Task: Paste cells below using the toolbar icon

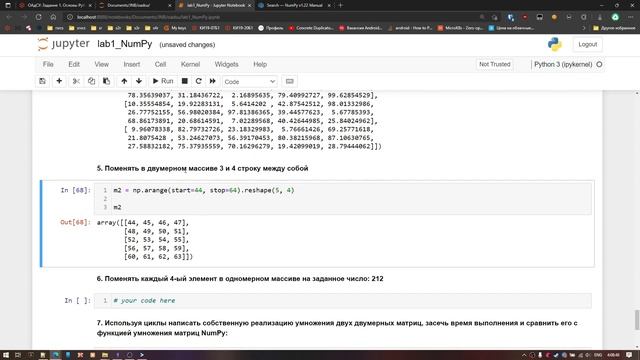Action: [106, 81]
